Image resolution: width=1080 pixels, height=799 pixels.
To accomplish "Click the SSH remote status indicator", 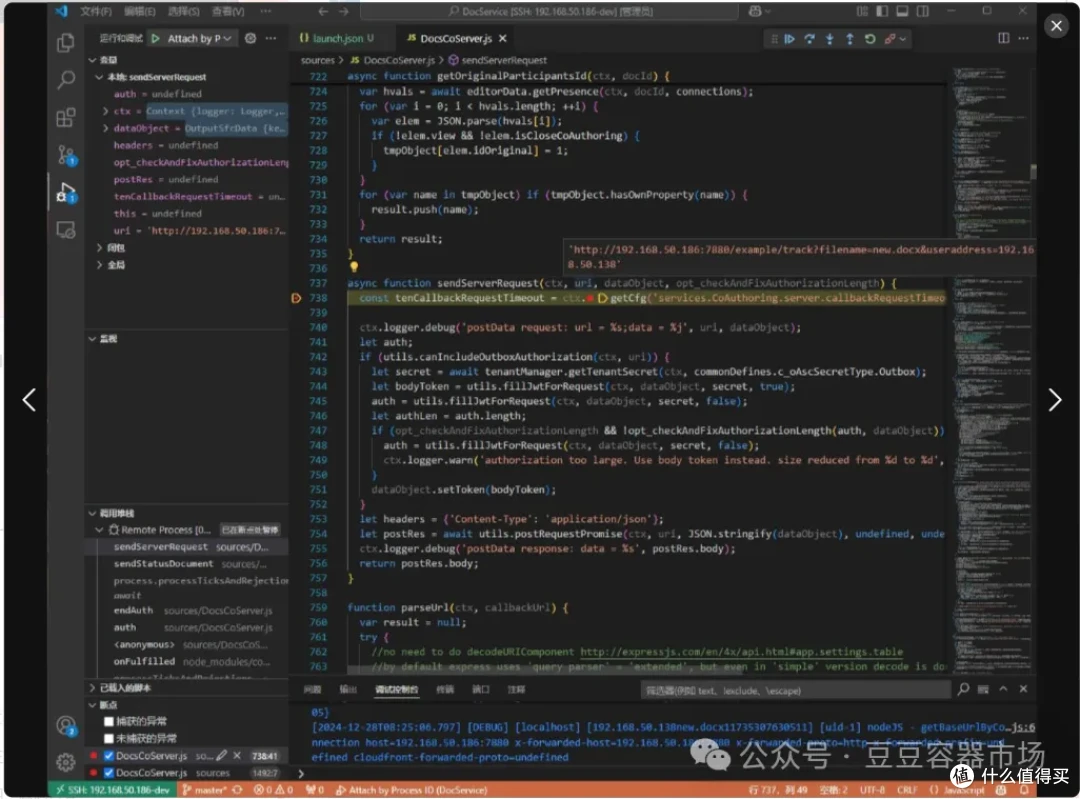I will 113,790.
